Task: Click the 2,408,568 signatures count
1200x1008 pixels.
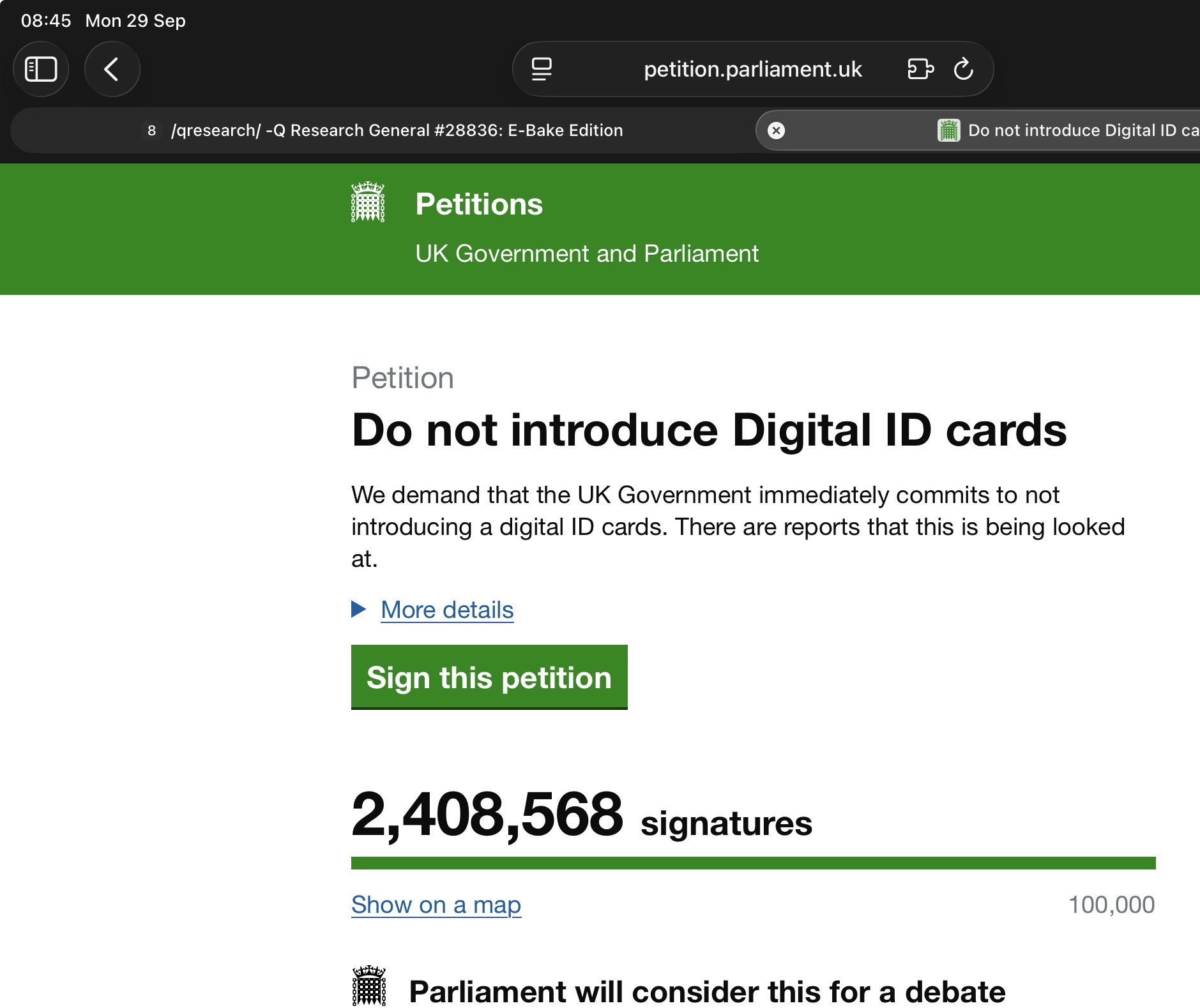Action: click(x=487, y=815)
